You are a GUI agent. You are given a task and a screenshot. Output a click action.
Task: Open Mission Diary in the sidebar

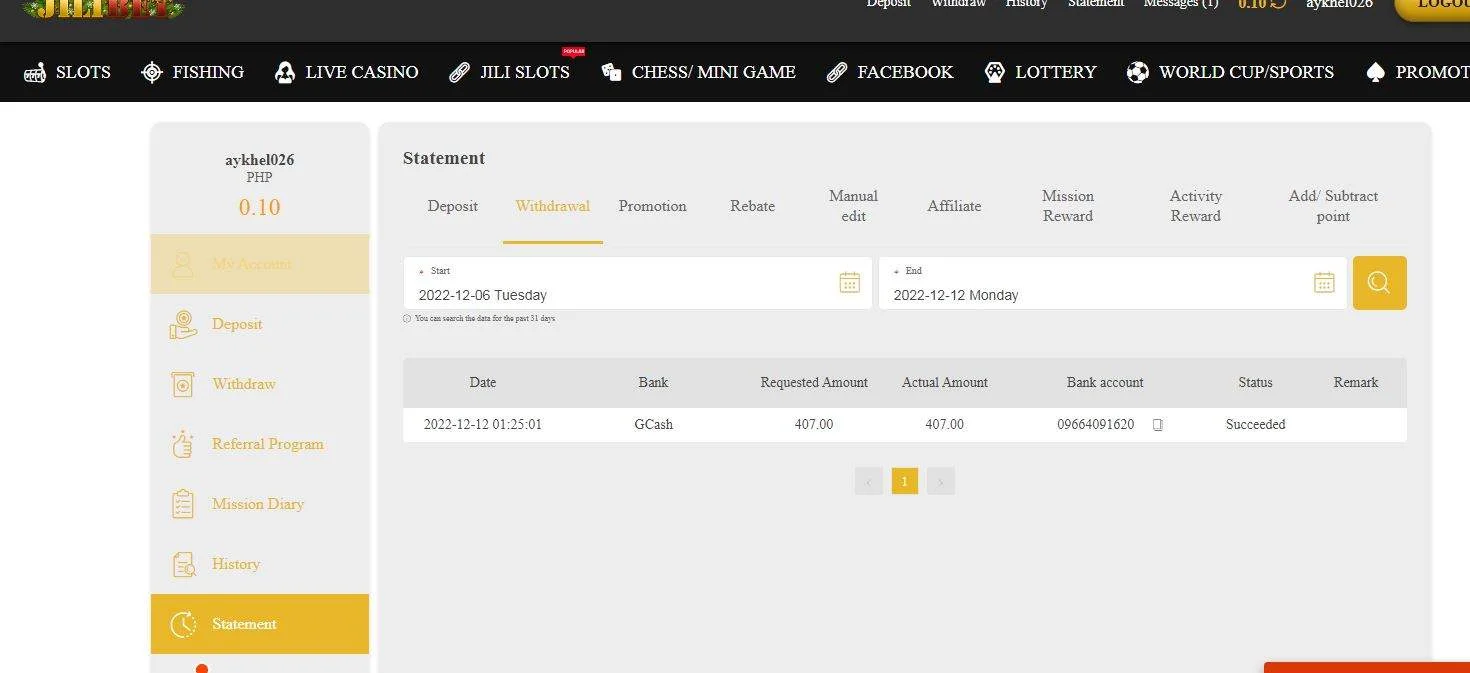point(260,504)
